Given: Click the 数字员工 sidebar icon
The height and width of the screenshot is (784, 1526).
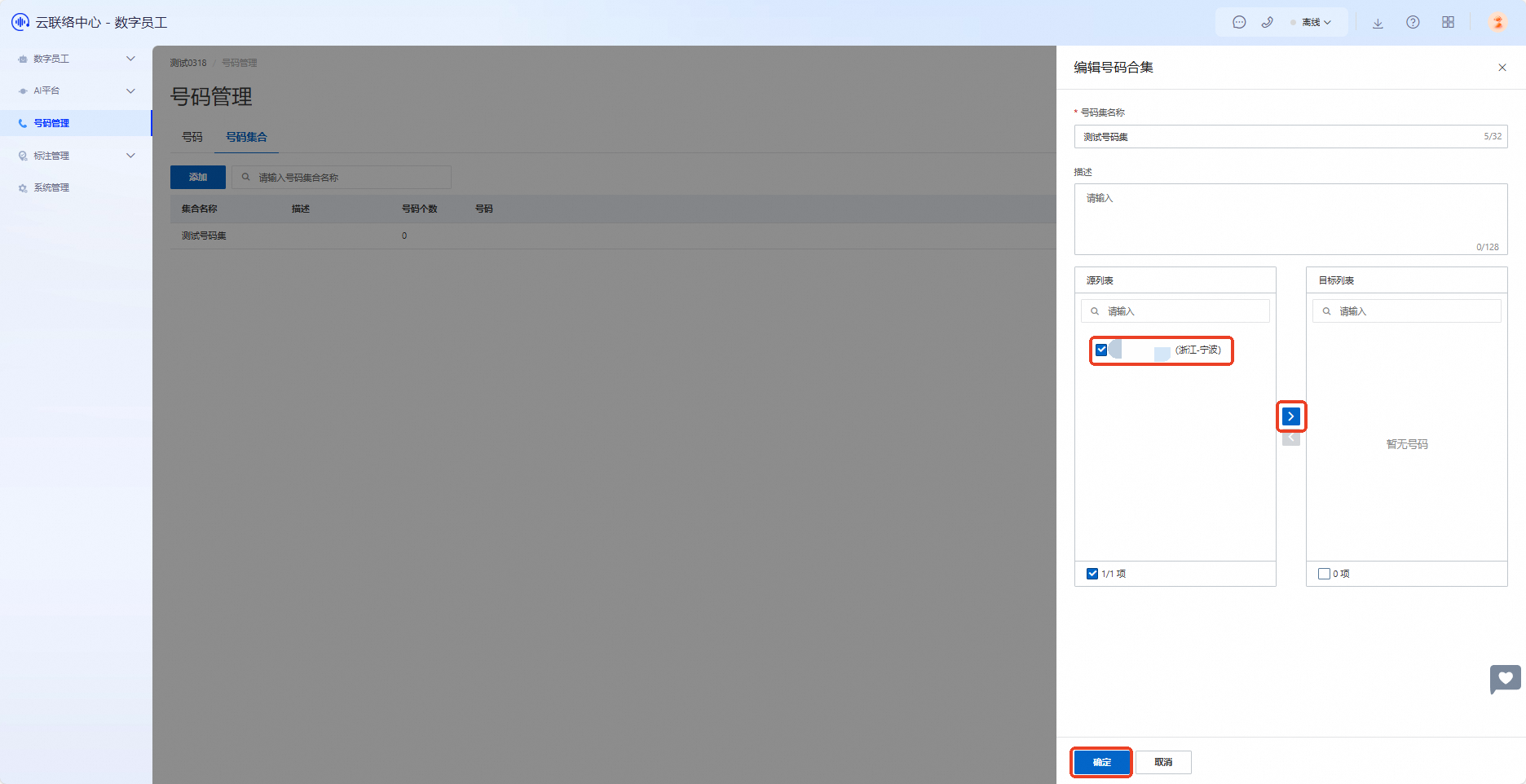Looking at the screenshot, I should (x=23, y=59).
